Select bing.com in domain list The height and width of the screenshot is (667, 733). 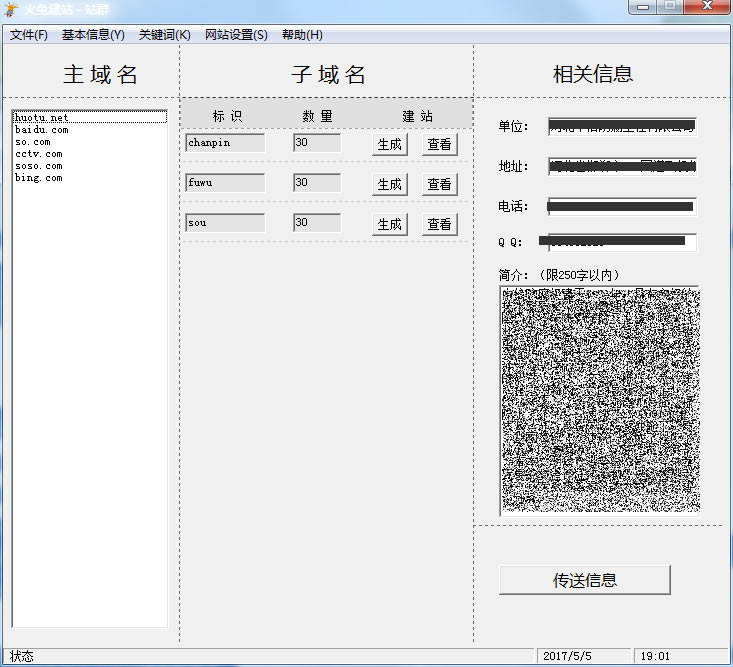[x=38, y=178]
